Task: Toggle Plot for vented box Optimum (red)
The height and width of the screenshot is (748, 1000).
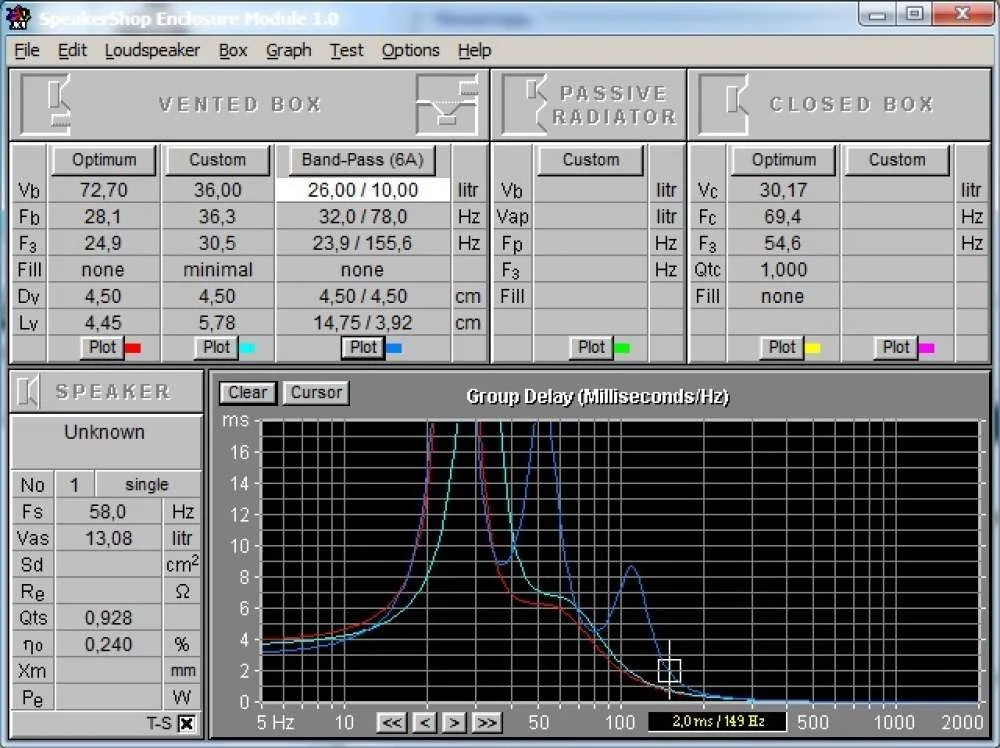Action: (103, 347)
